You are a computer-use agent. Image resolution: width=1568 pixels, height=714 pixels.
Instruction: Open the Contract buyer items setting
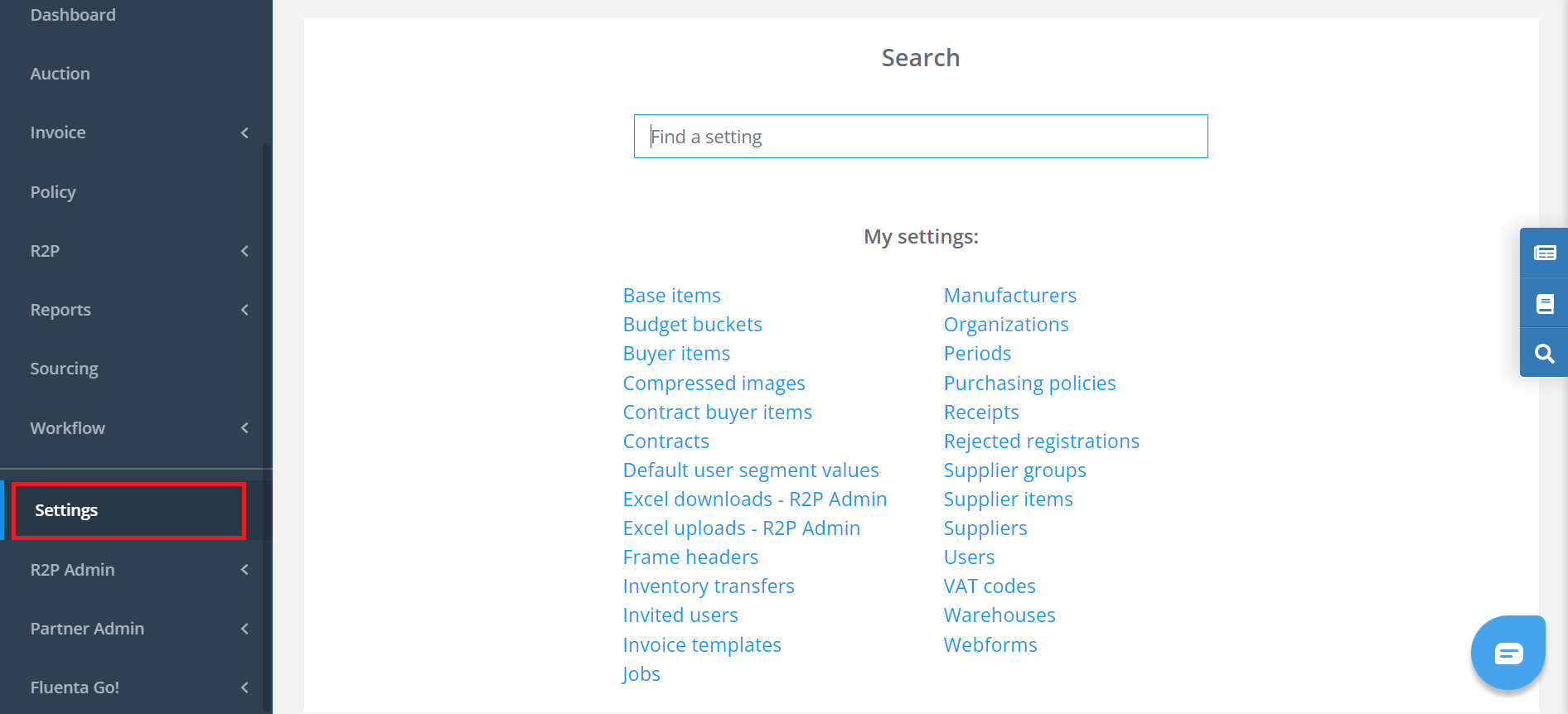click(717, 412)
